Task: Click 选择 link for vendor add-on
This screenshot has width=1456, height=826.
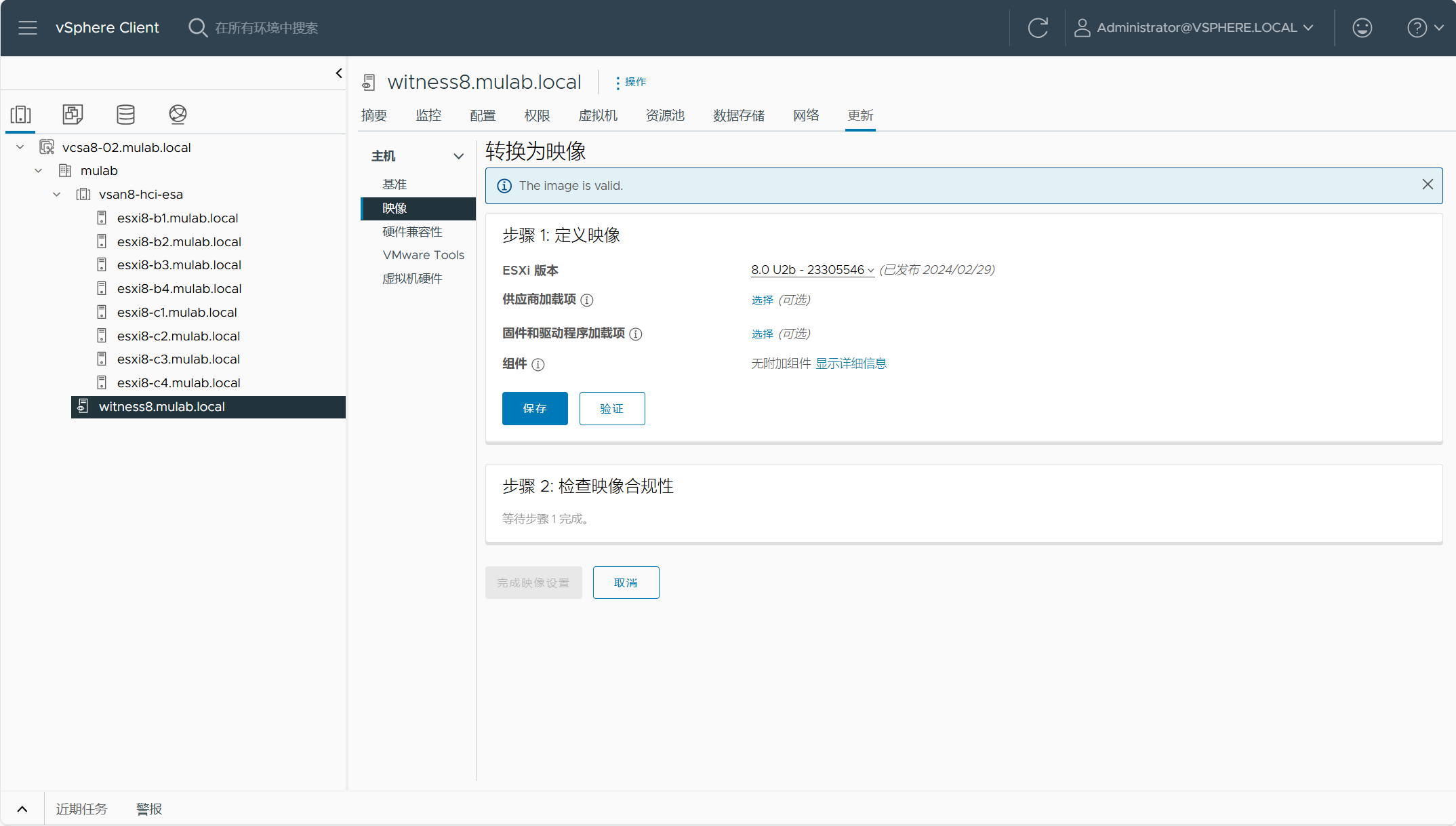Action: tap(762, 300)
